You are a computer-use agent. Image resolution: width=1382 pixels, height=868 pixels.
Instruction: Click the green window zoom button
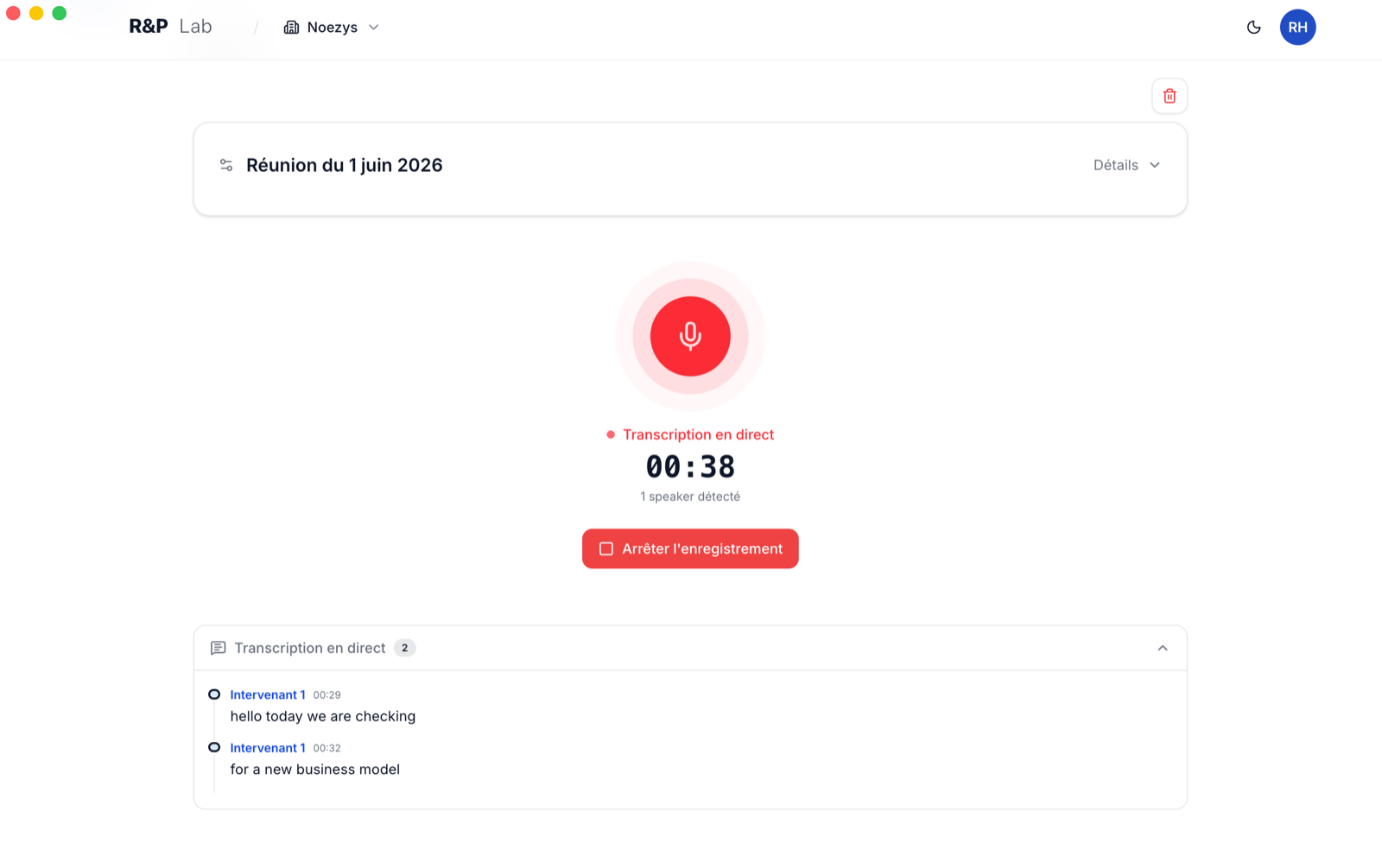click(60, 13)
